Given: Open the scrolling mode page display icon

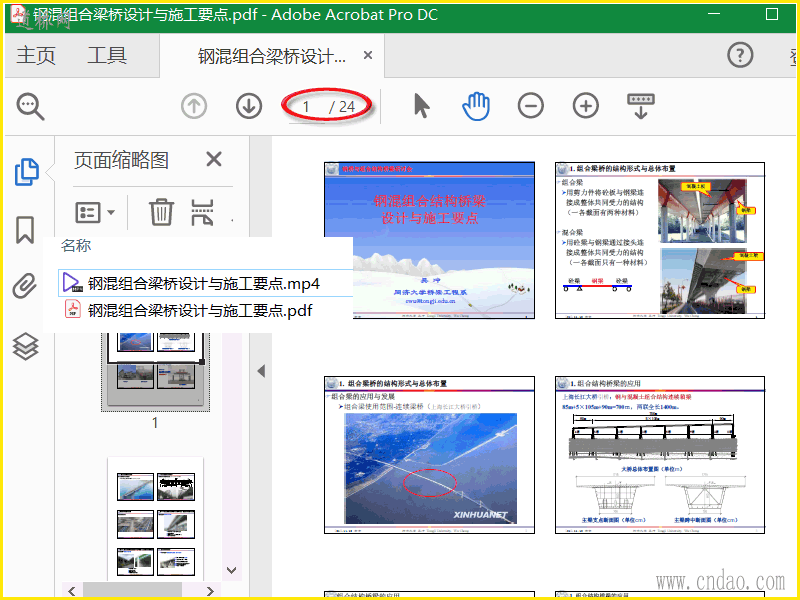Looking at the screenshot, I should 641,106.
